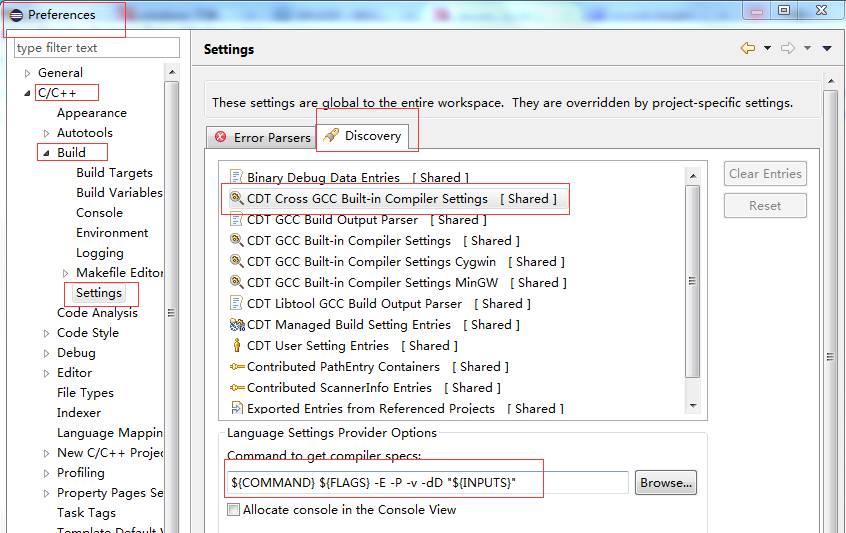Select Task Tags in the tree
Screen dimensions: 846x533
(86, 512)
